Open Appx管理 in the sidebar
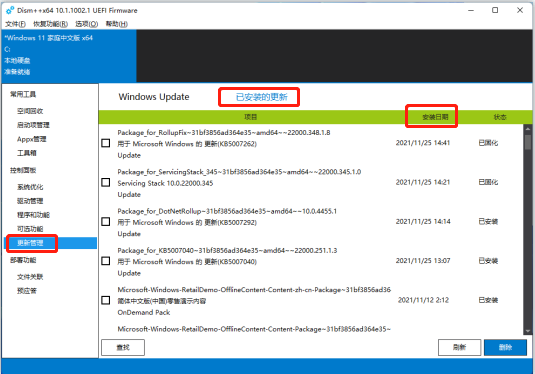 [31, 139]
